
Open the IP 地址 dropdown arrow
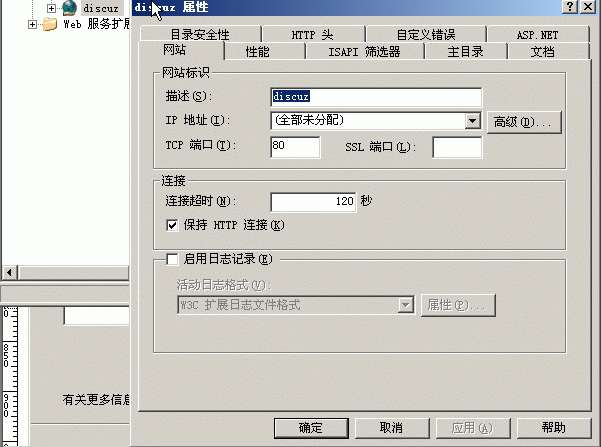click(x=473, y=121)
